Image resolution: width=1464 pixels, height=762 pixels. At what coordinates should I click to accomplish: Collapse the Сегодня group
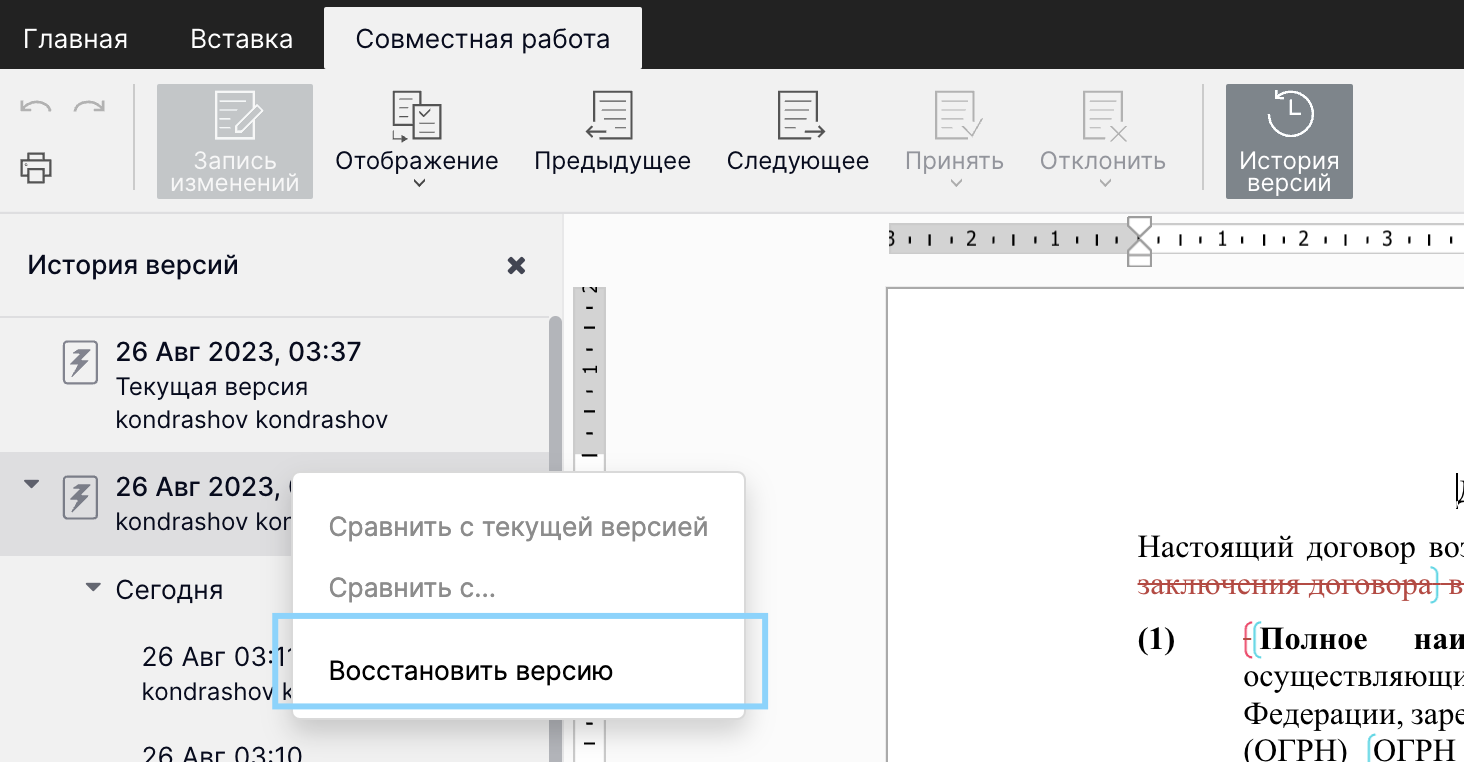94,588
